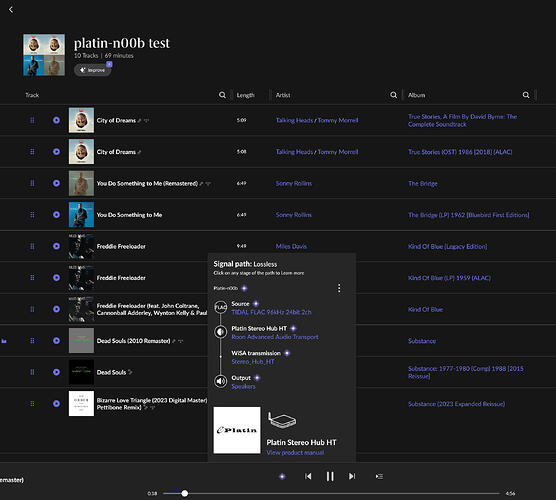Pause playback
The image size is (556, 500).
(x=330, y=476)
